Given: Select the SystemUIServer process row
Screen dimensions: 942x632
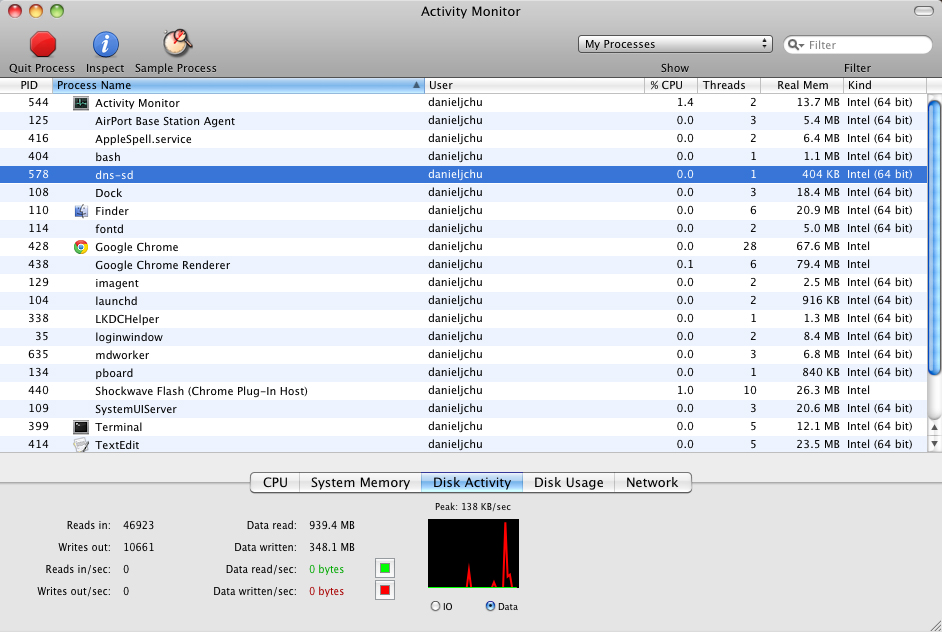Looking at the screenshot, I should pos(463,409).
